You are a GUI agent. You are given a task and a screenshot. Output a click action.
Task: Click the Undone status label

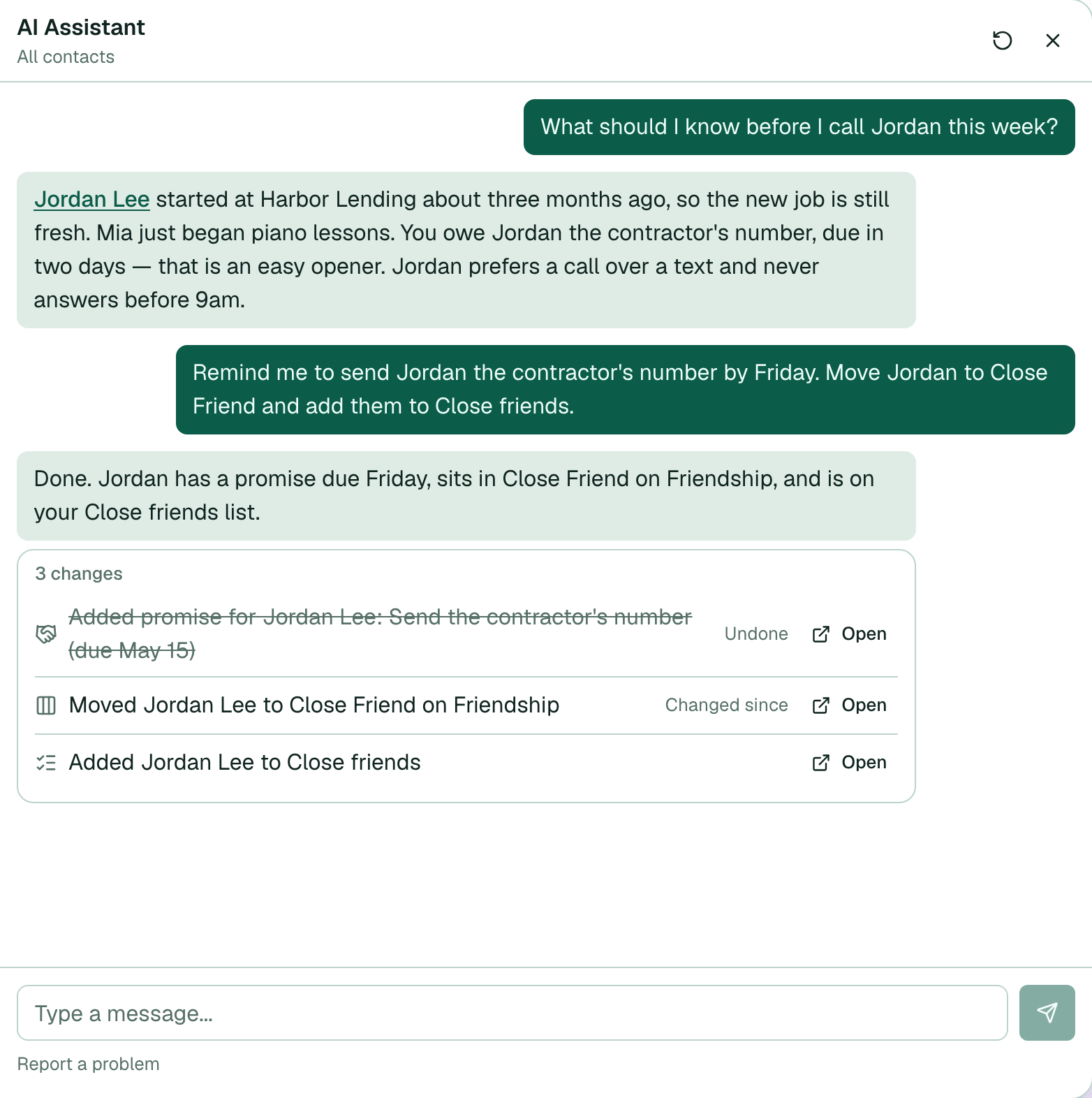point(756,634)
